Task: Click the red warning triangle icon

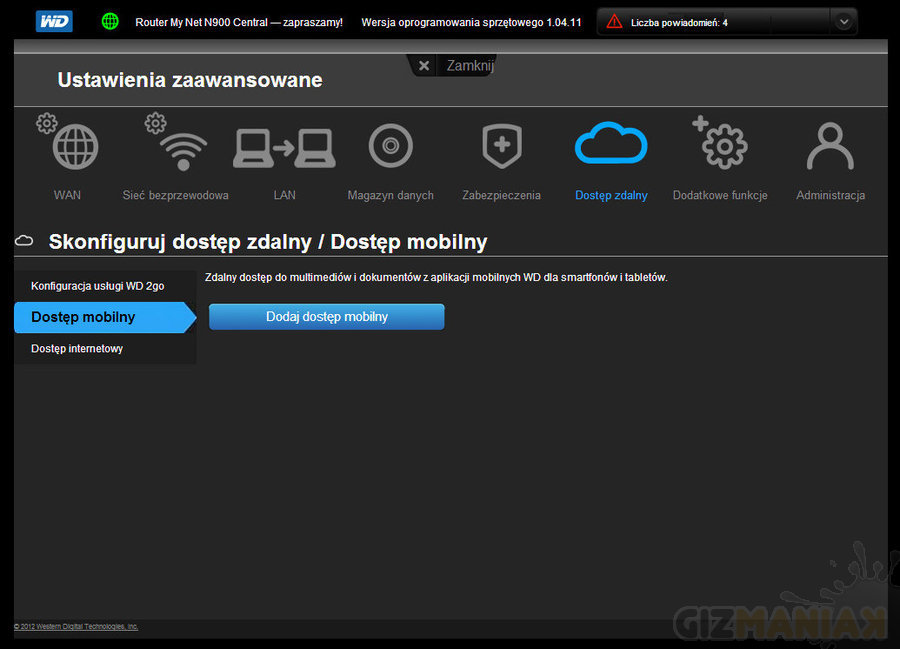Action: [614, 21]
